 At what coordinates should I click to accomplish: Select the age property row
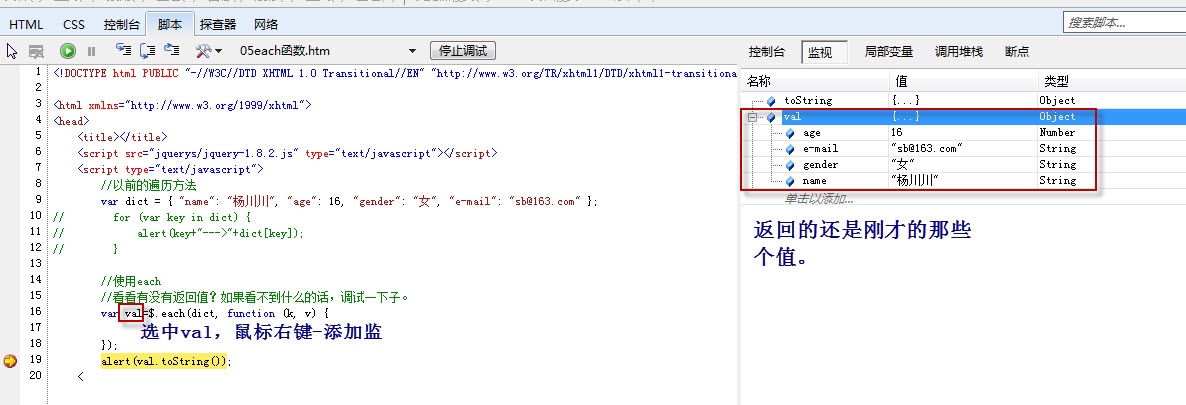pyautogui.click(x=964, y=132)
